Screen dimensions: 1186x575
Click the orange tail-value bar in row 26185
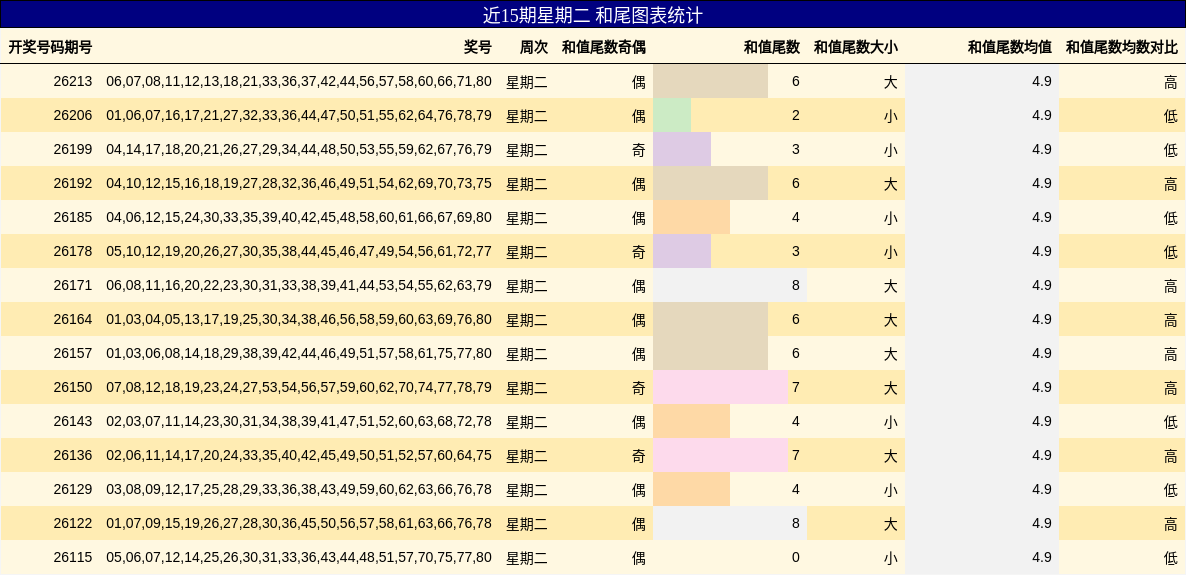691,217
